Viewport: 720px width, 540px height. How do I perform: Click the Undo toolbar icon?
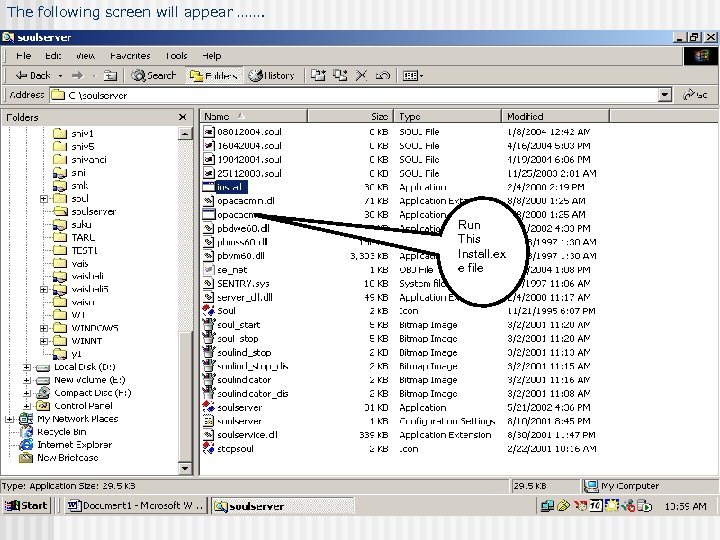click(x=382, y=75)
